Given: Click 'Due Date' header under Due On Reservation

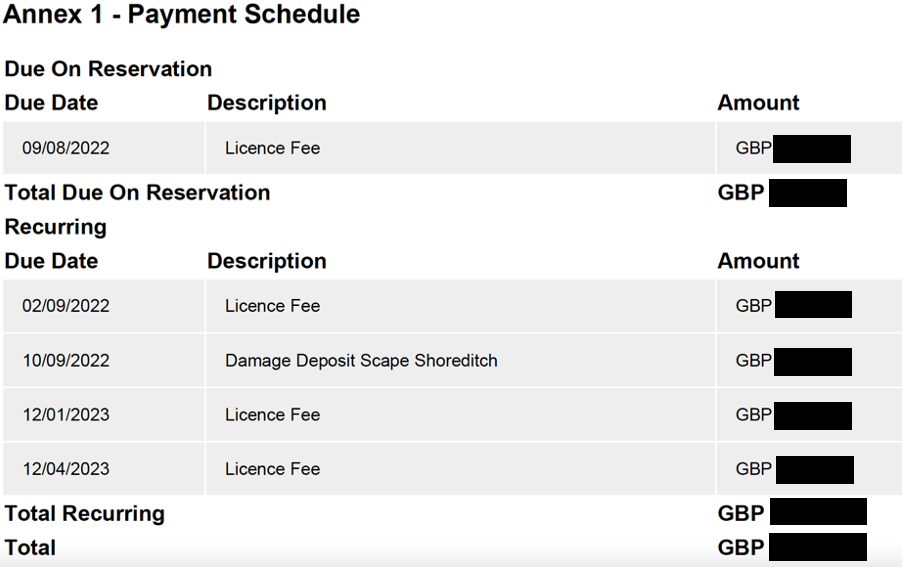Looking at the screenshot, I should pyautogui.click(x=51, y=103).
